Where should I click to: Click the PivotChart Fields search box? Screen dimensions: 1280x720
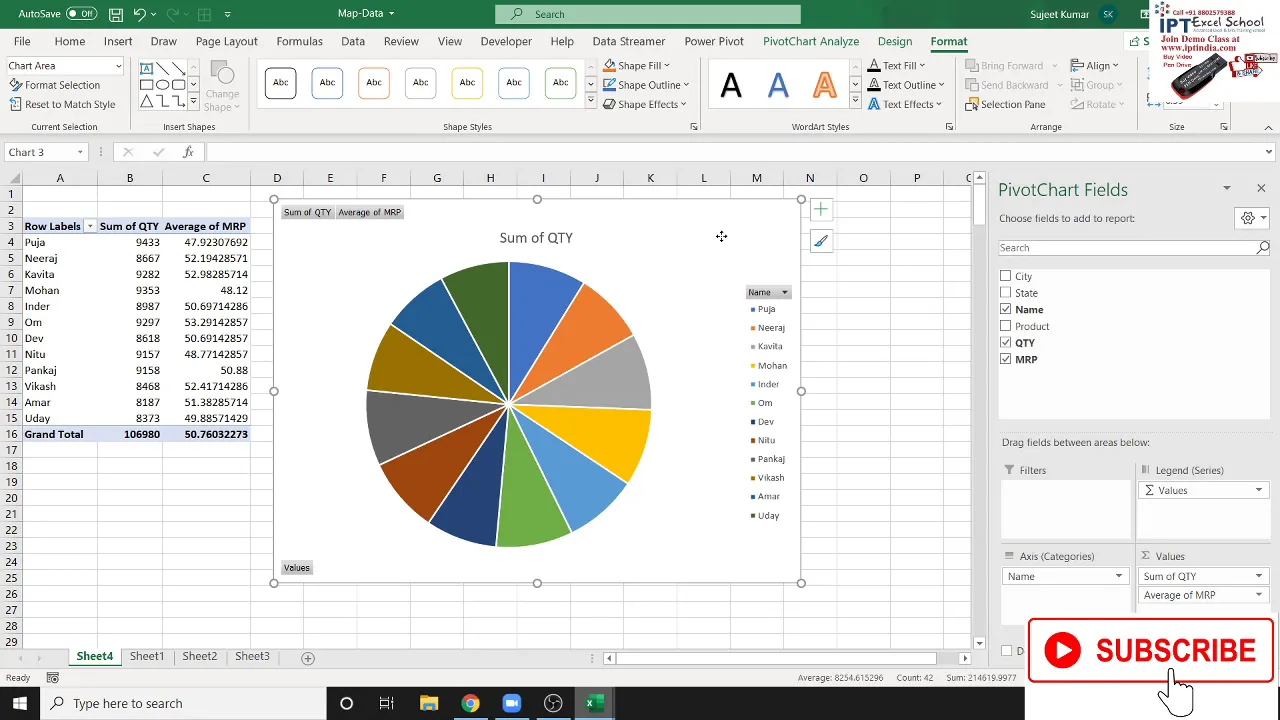(1134, 247)
